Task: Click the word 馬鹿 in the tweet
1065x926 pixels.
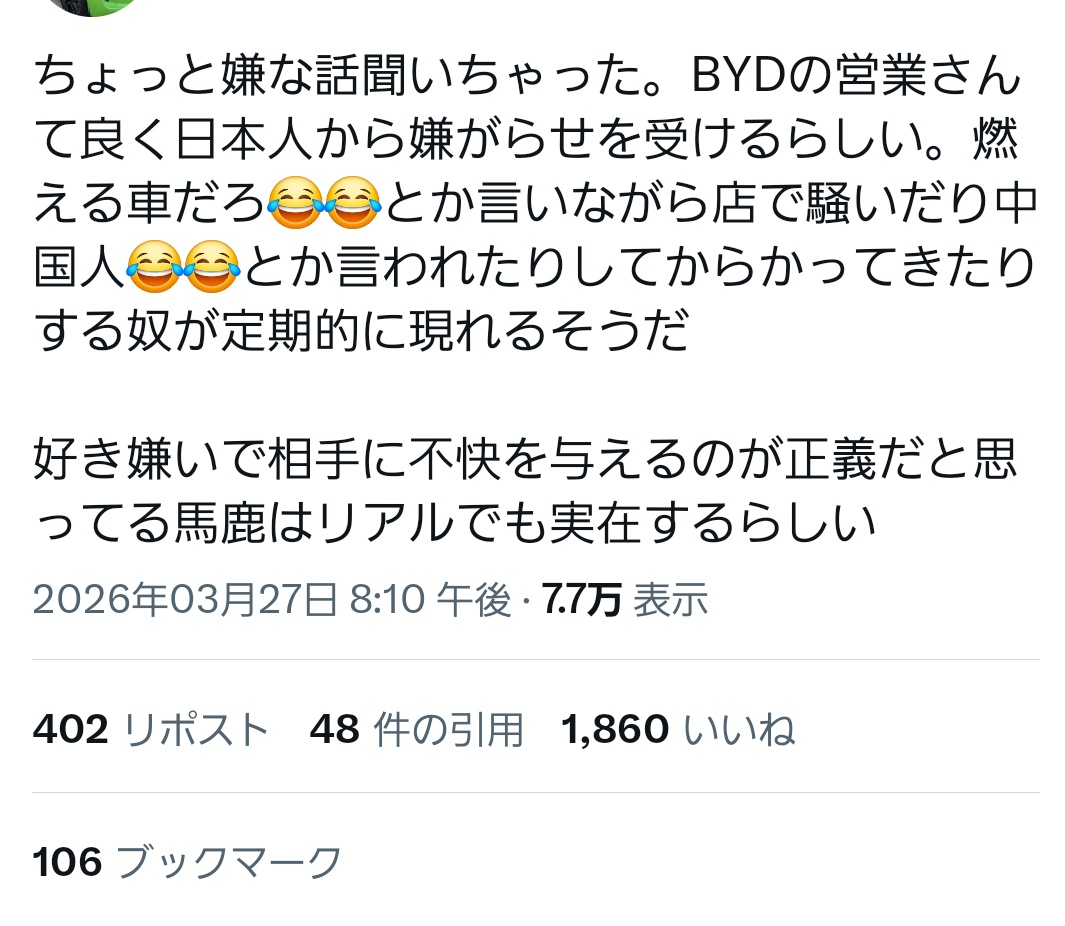Action: click(x=220, y=523)
